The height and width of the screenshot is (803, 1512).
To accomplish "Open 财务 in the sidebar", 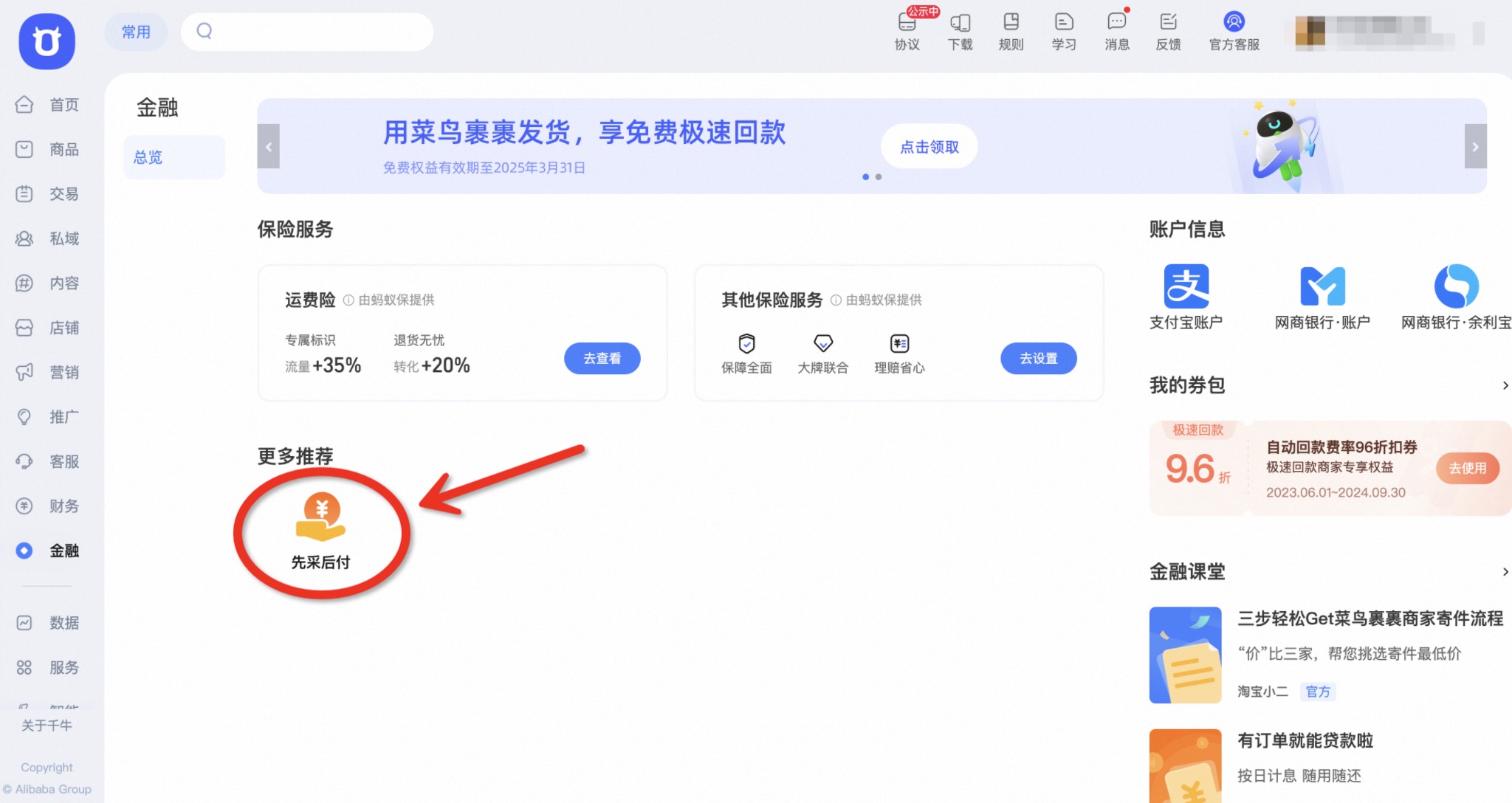I will [48, 506].
